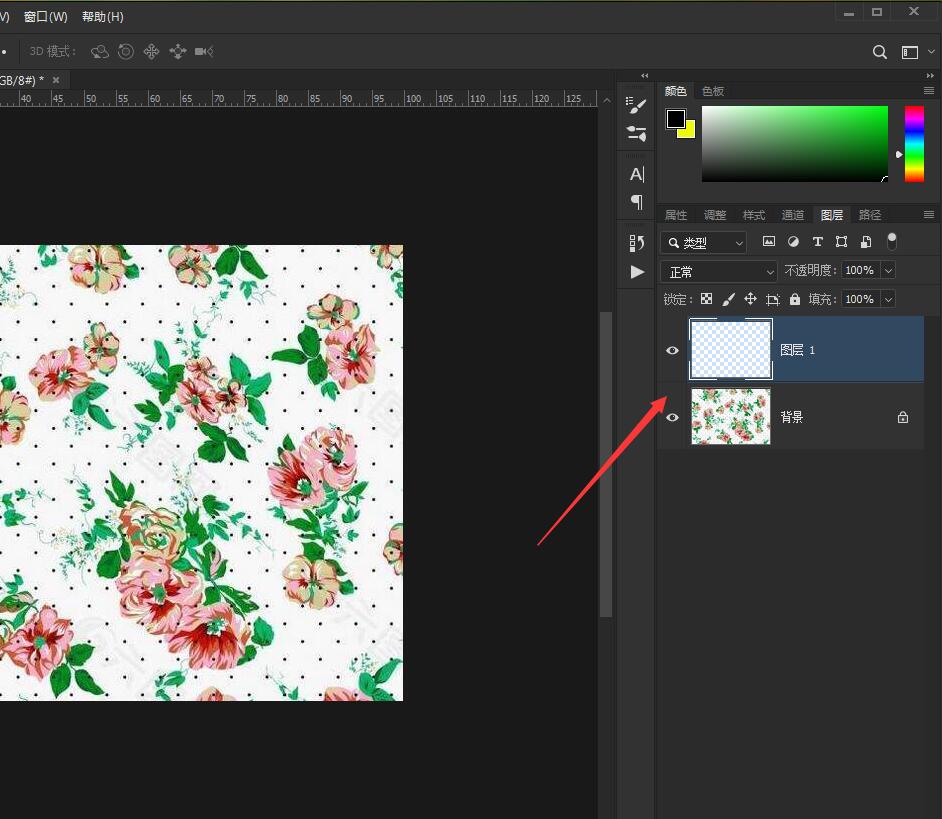Hide the 图层 1 layer
Image resolution: width=942 pixels, height=819 pixels.
672,350
